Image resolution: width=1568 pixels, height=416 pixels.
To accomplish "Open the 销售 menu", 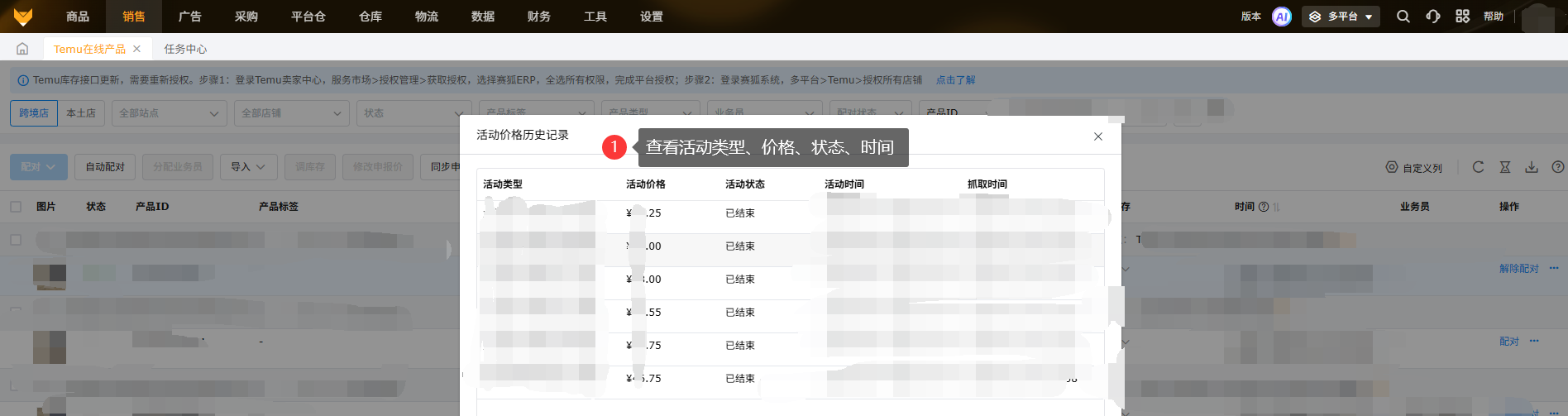I will pyautogui.click(x=134, y=17).
